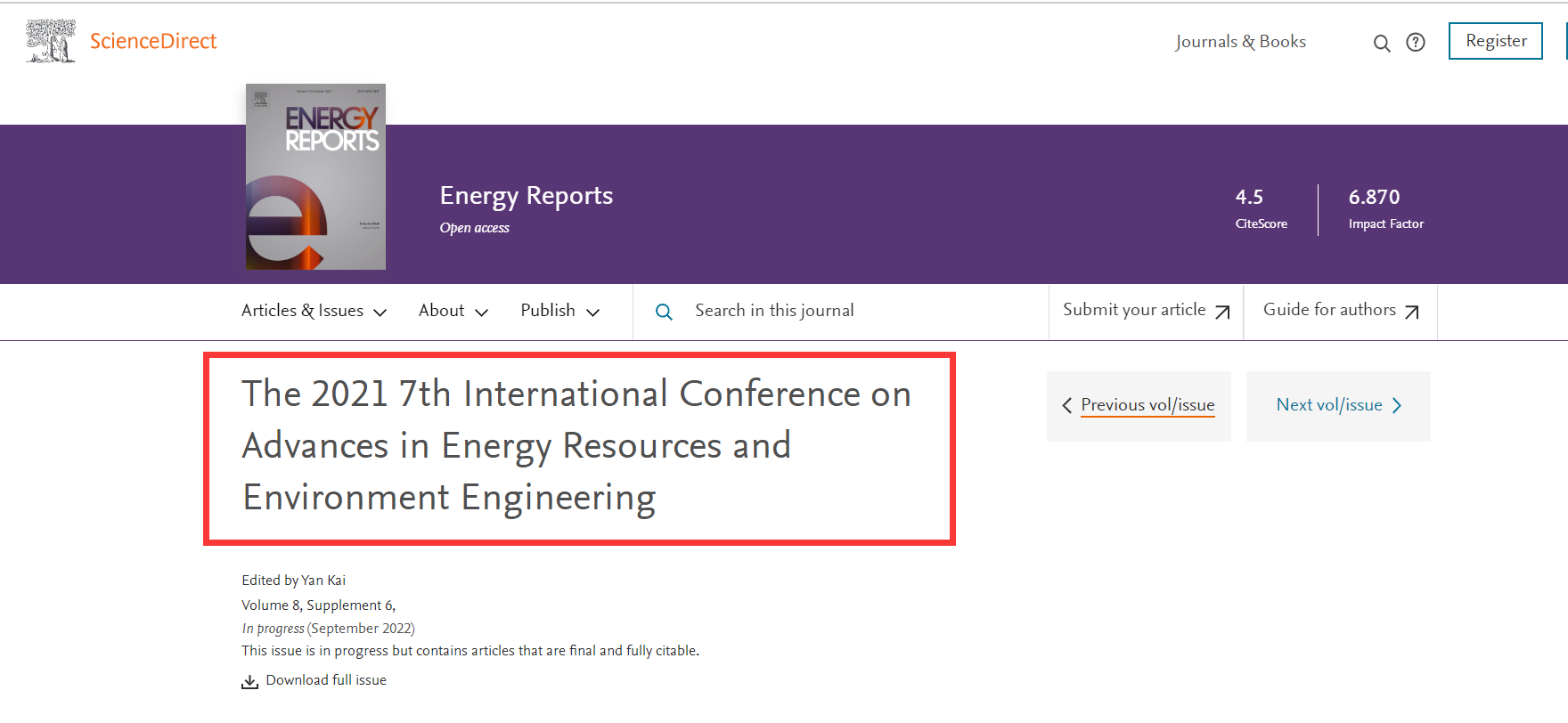Image resolution: width=1568 pixels, height=723 pixels.
Task: Click the download arrow icon
Action: tap(249, 682)
